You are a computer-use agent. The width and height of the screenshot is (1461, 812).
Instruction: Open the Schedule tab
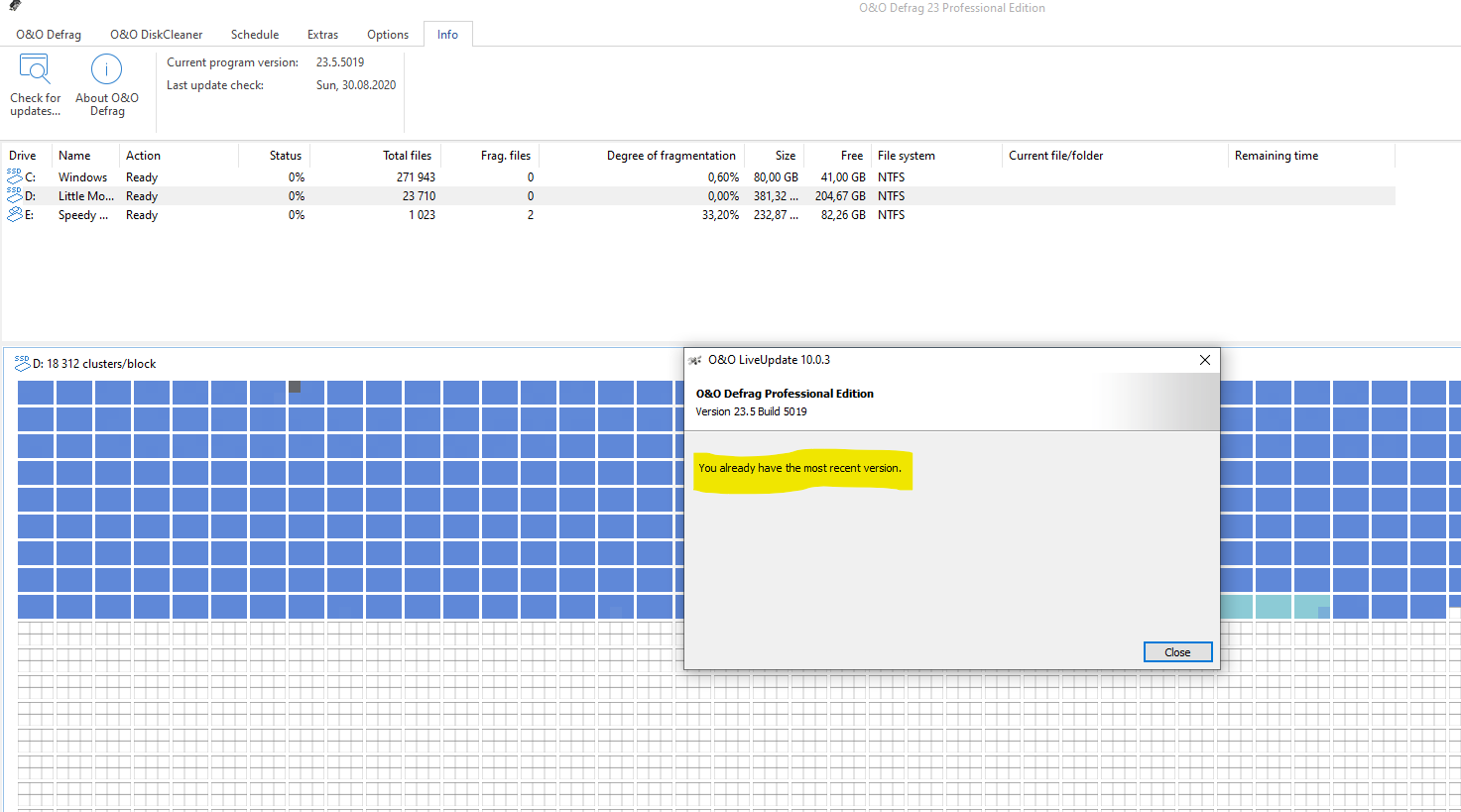coord(255,35)
